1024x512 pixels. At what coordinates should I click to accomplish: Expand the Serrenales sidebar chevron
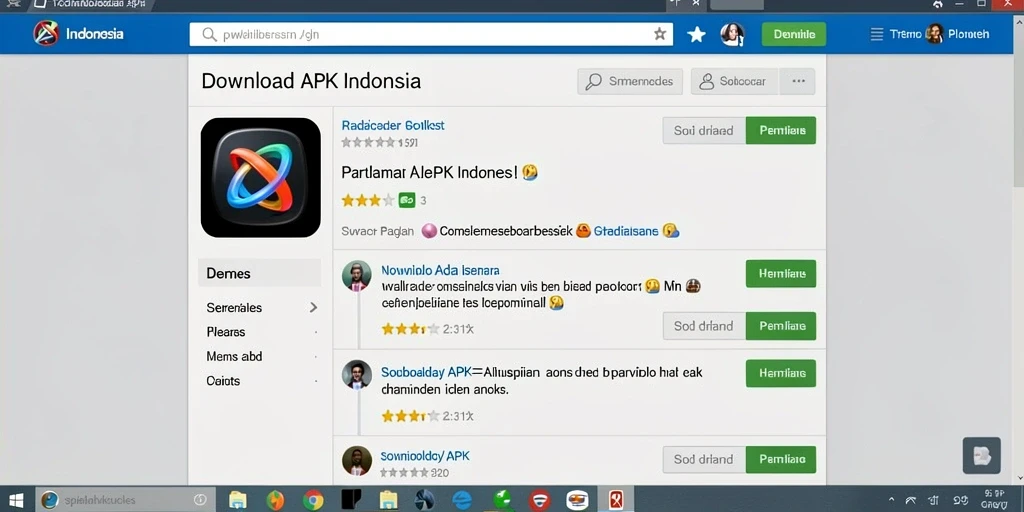(313, 307)
